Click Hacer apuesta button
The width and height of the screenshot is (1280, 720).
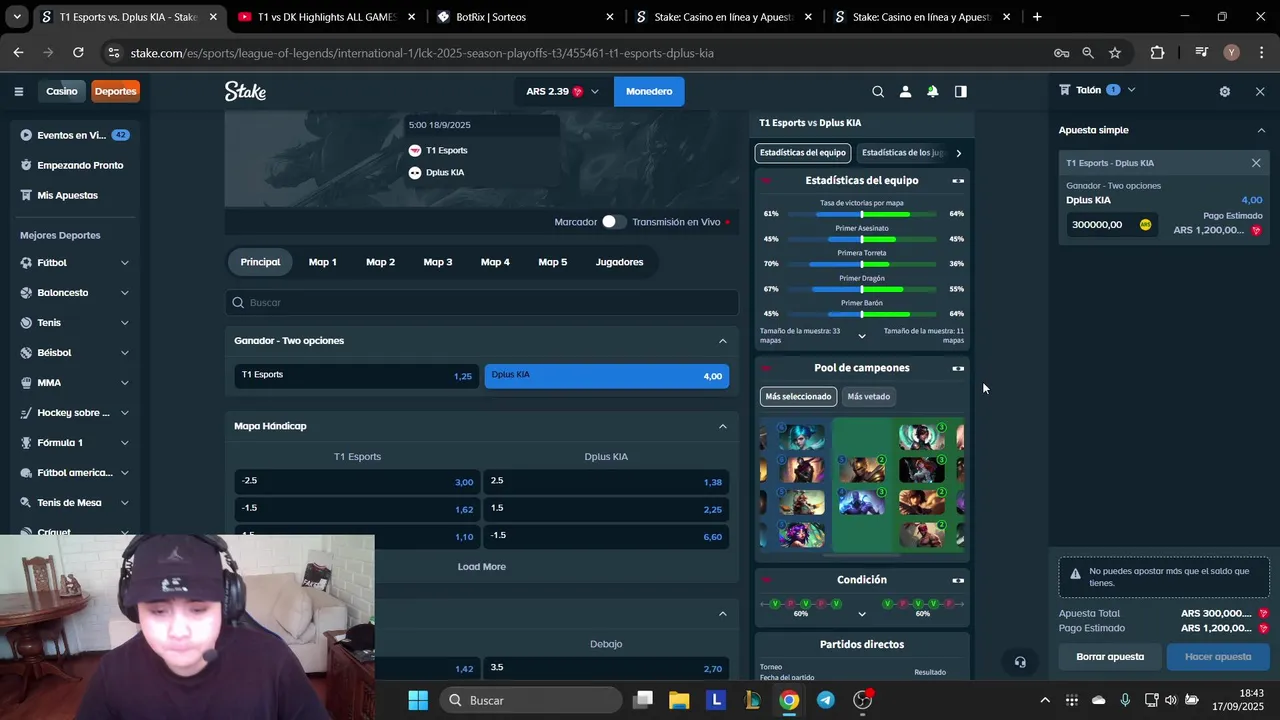tap(1218, 657)
